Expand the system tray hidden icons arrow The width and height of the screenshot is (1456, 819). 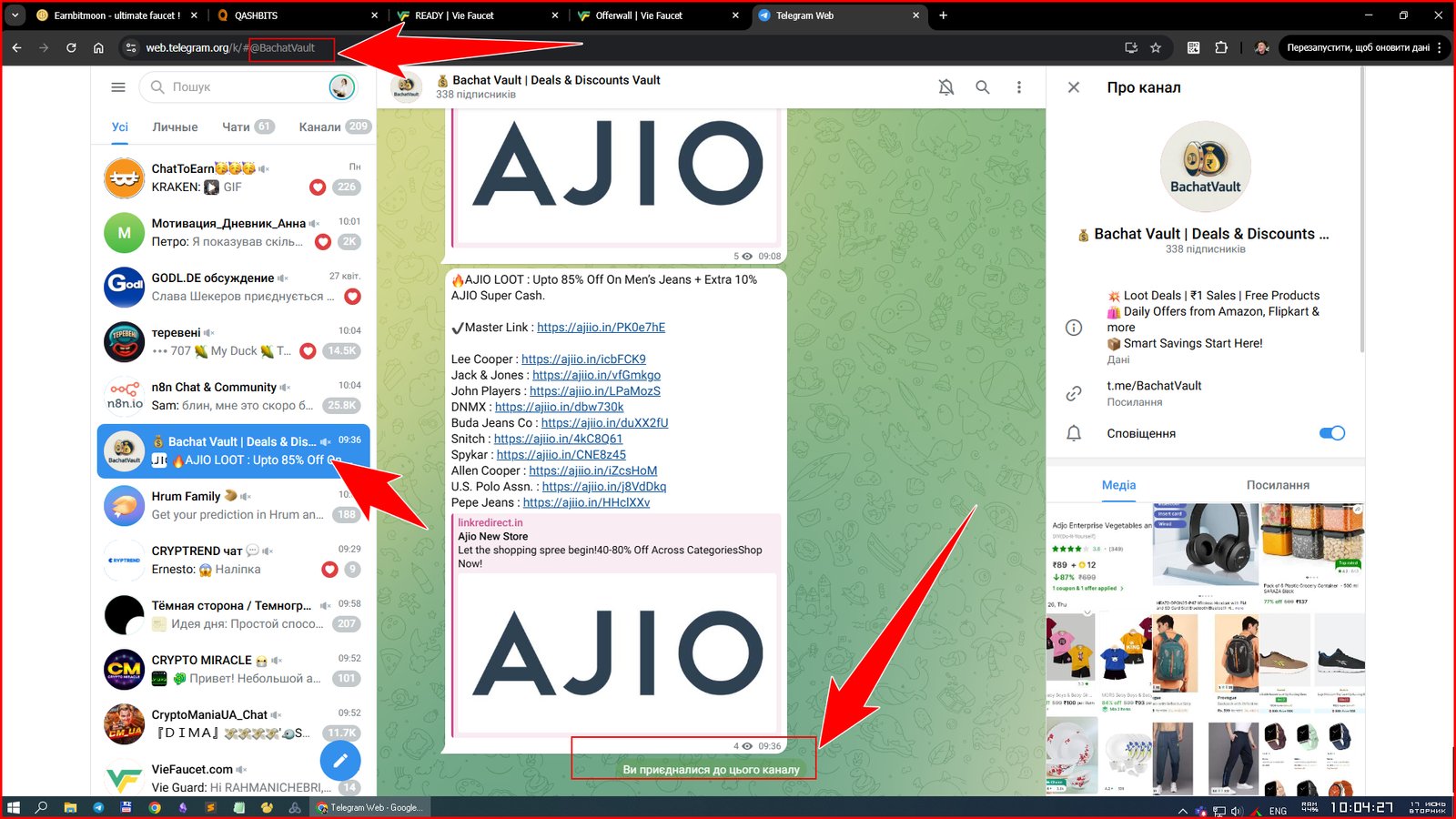pos(1182,810)
